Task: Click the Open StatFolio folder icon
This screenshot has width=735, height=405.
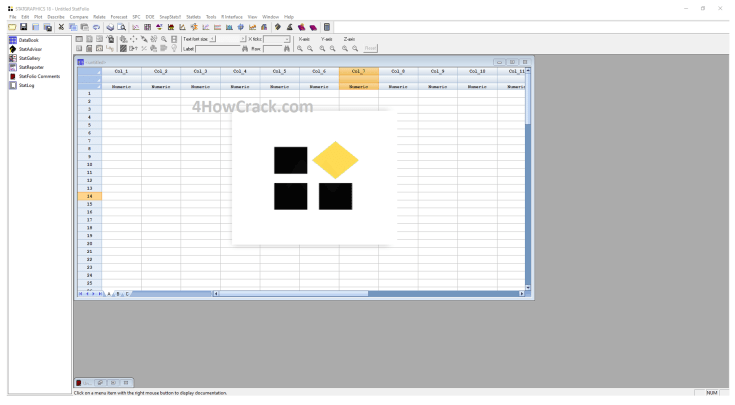Action: [x=12, y=27]
